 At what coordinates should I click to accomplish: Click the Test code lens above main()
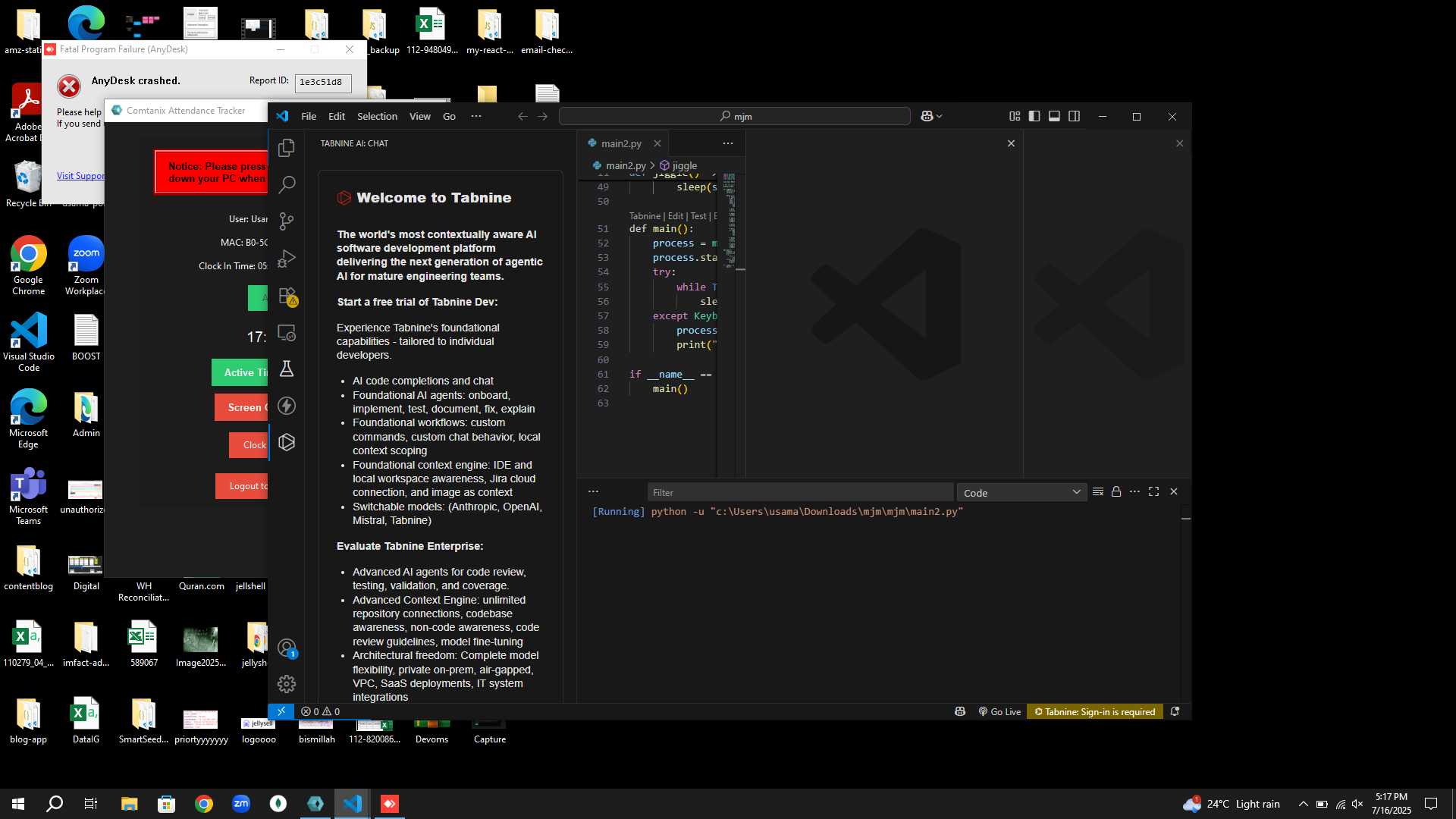[698, 216]
